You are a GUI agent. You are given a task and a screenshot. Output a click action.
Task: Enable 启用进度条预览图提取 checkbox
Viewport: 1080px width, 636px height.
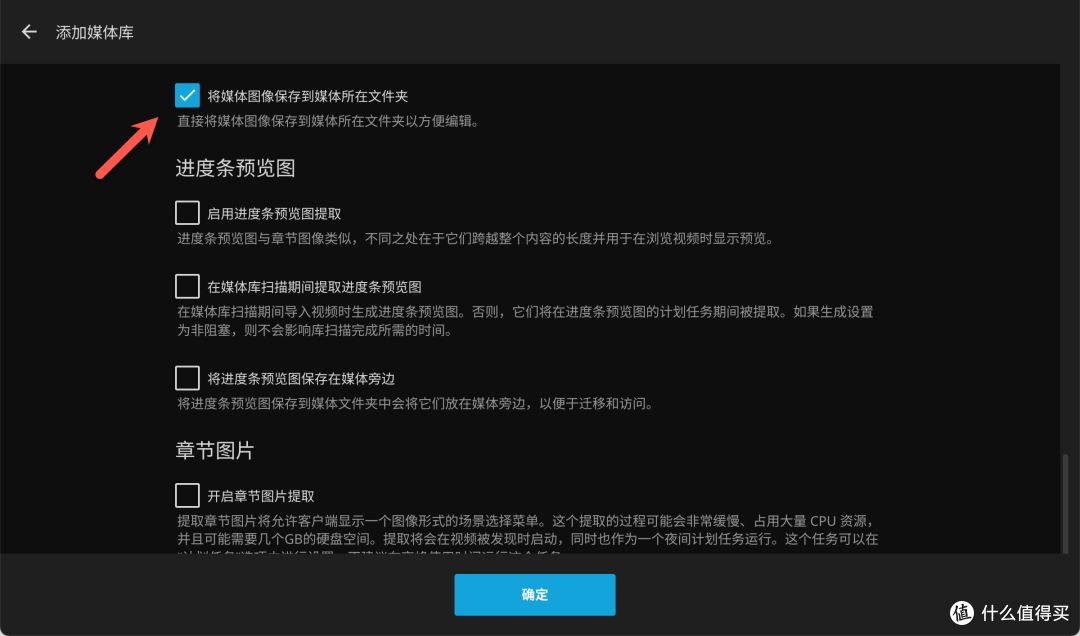coord(187,213)
